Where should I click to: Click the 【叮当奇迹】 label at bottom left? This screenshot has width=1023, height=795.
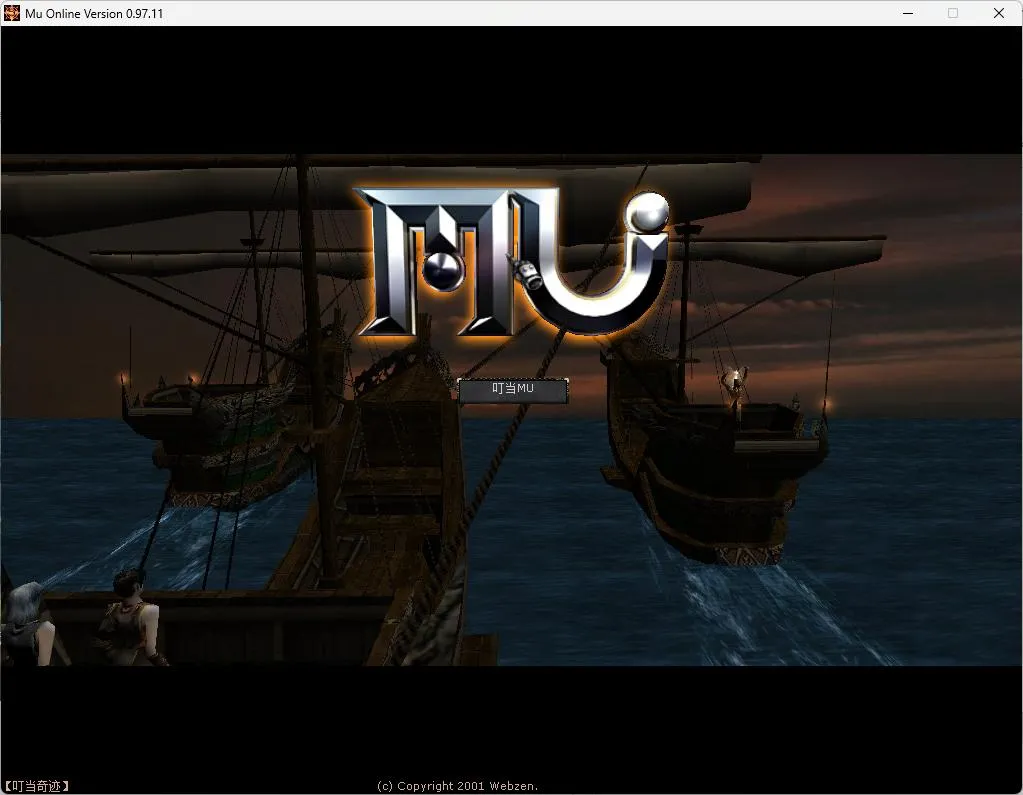click(37, 786)
